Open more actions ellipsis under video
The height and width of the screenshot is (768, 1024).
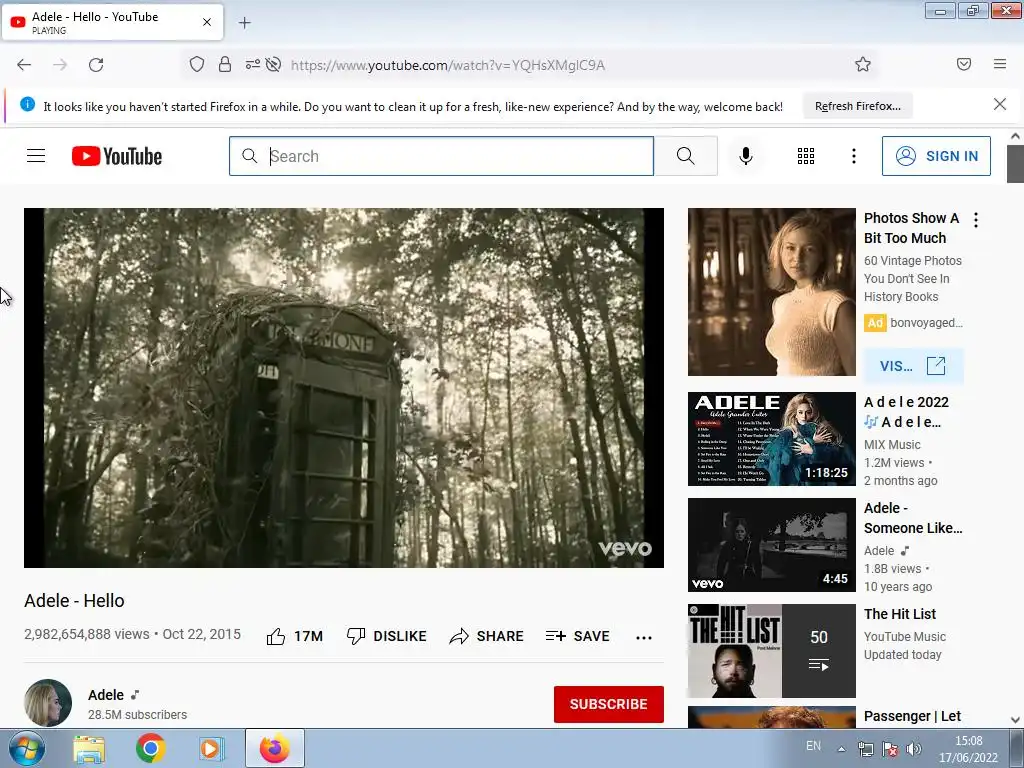tap(644, 637)
